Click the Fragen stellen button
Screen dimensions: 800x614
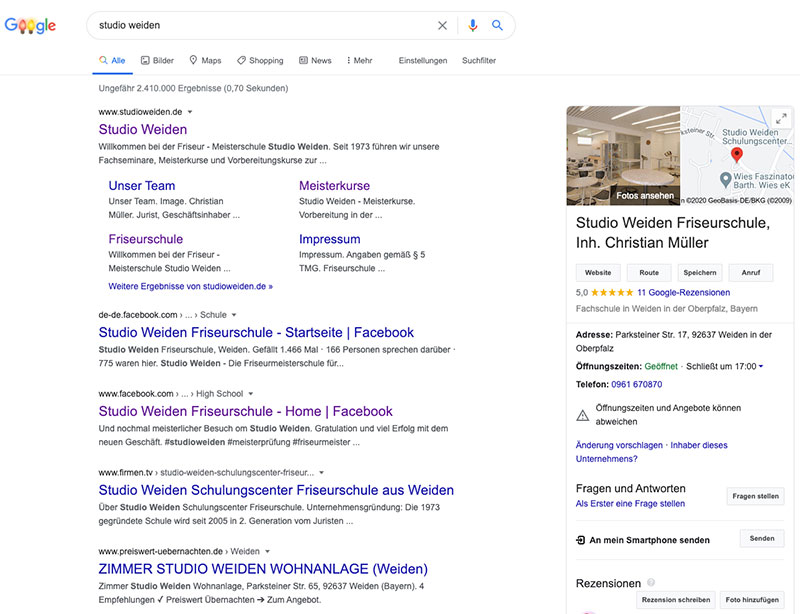[x=755, y=496]
